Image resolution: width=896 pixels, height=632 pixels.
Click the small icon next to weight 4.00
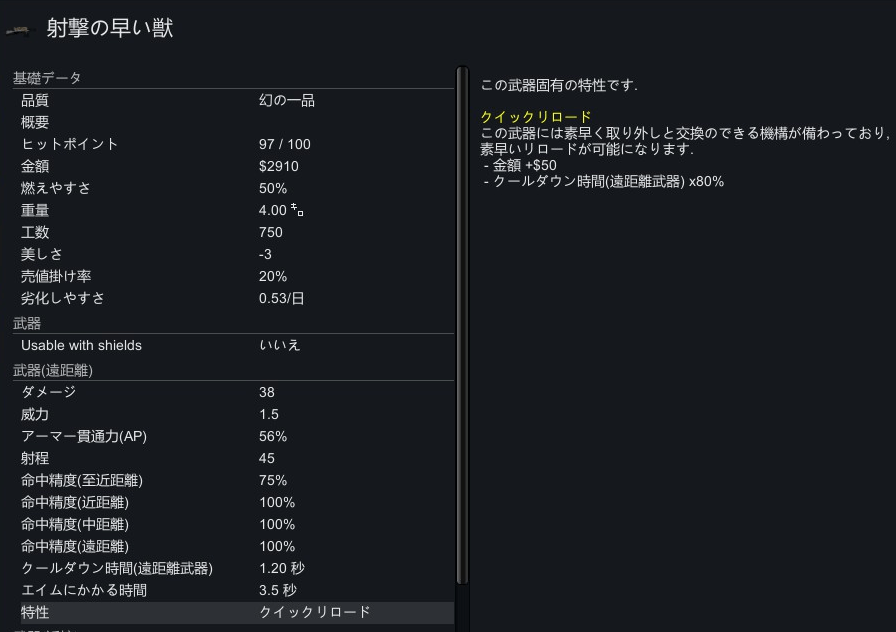coord(297,210)
